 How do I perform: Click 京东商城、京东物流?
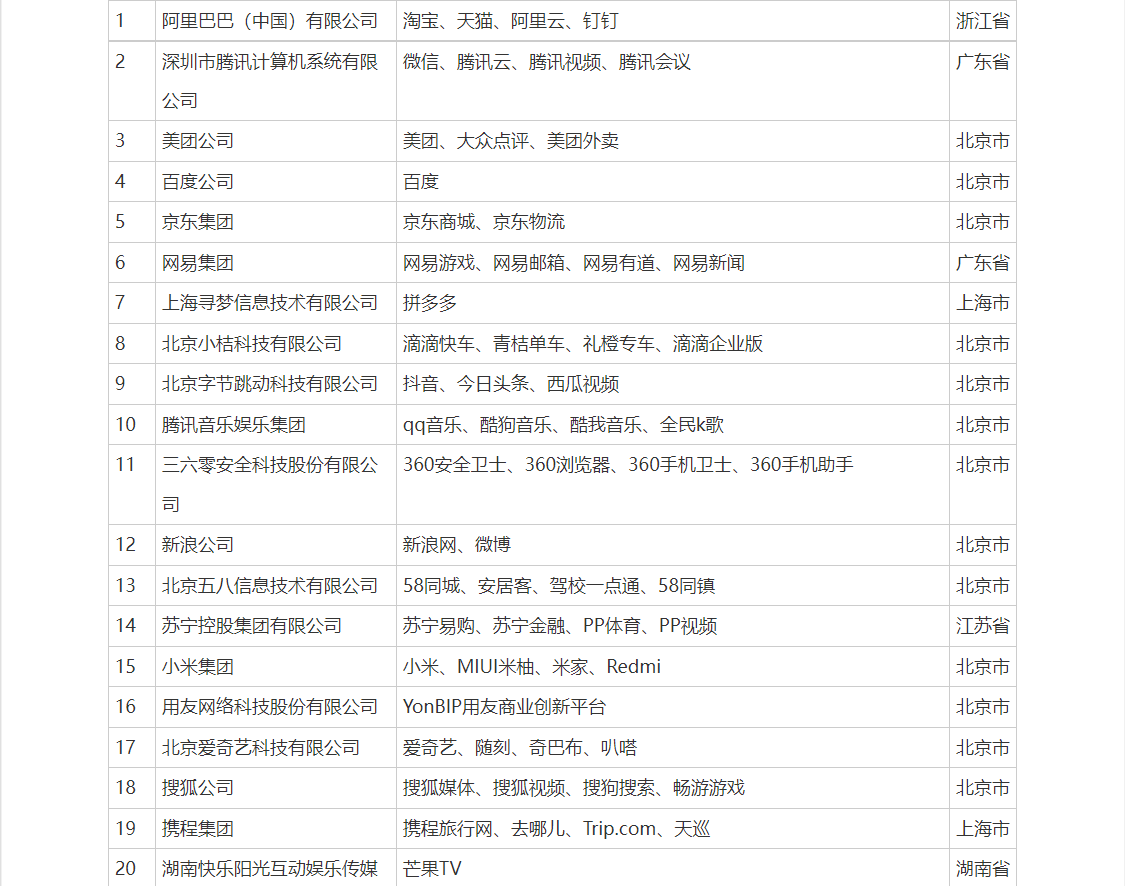pos(484,222)
